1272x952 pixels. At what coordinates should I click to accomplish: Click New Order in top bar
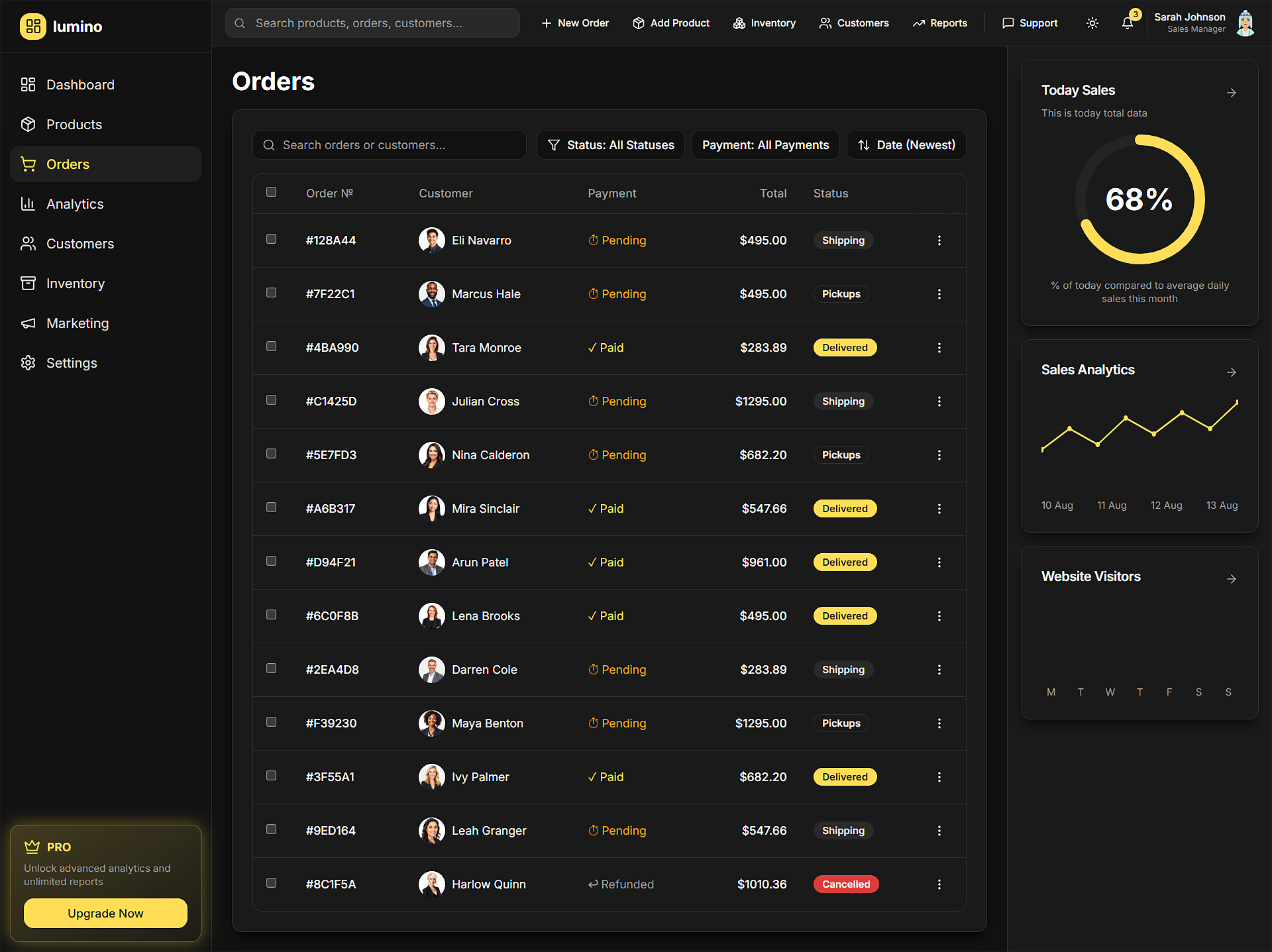tap(574, 23)
